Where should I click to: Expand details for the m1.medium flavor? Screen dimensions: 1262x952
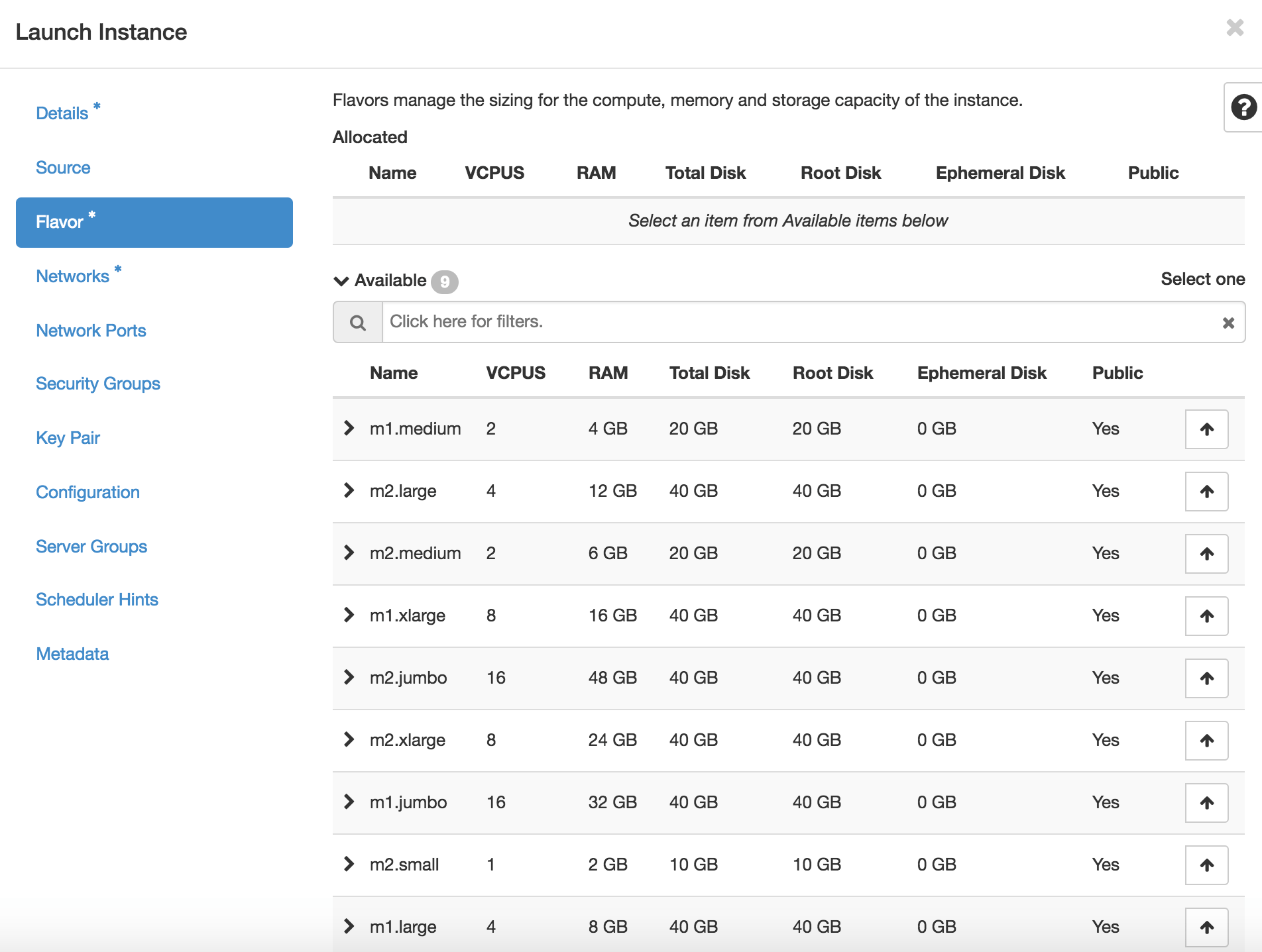349,429
